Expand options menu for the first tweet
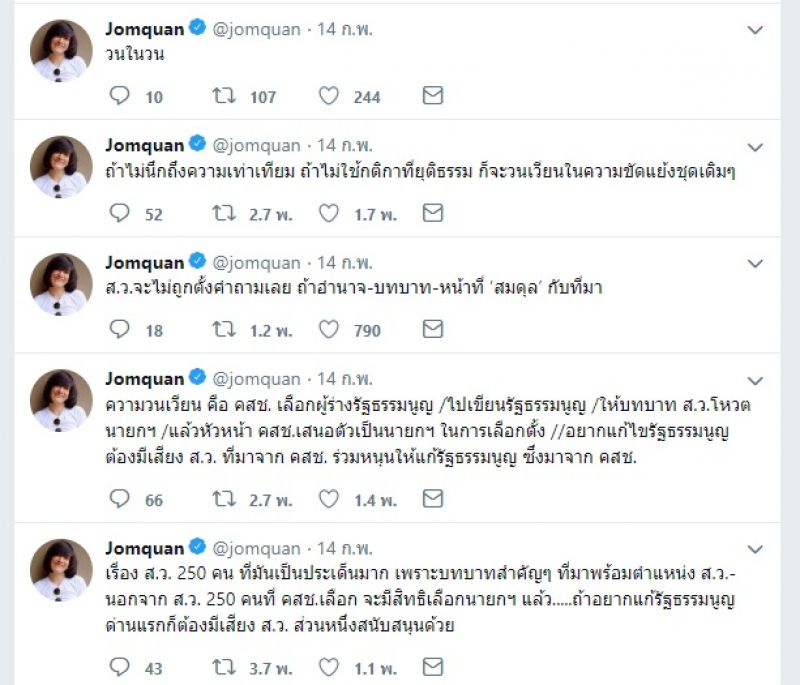This screenshot has width=800, height=685. click(755, 31)
